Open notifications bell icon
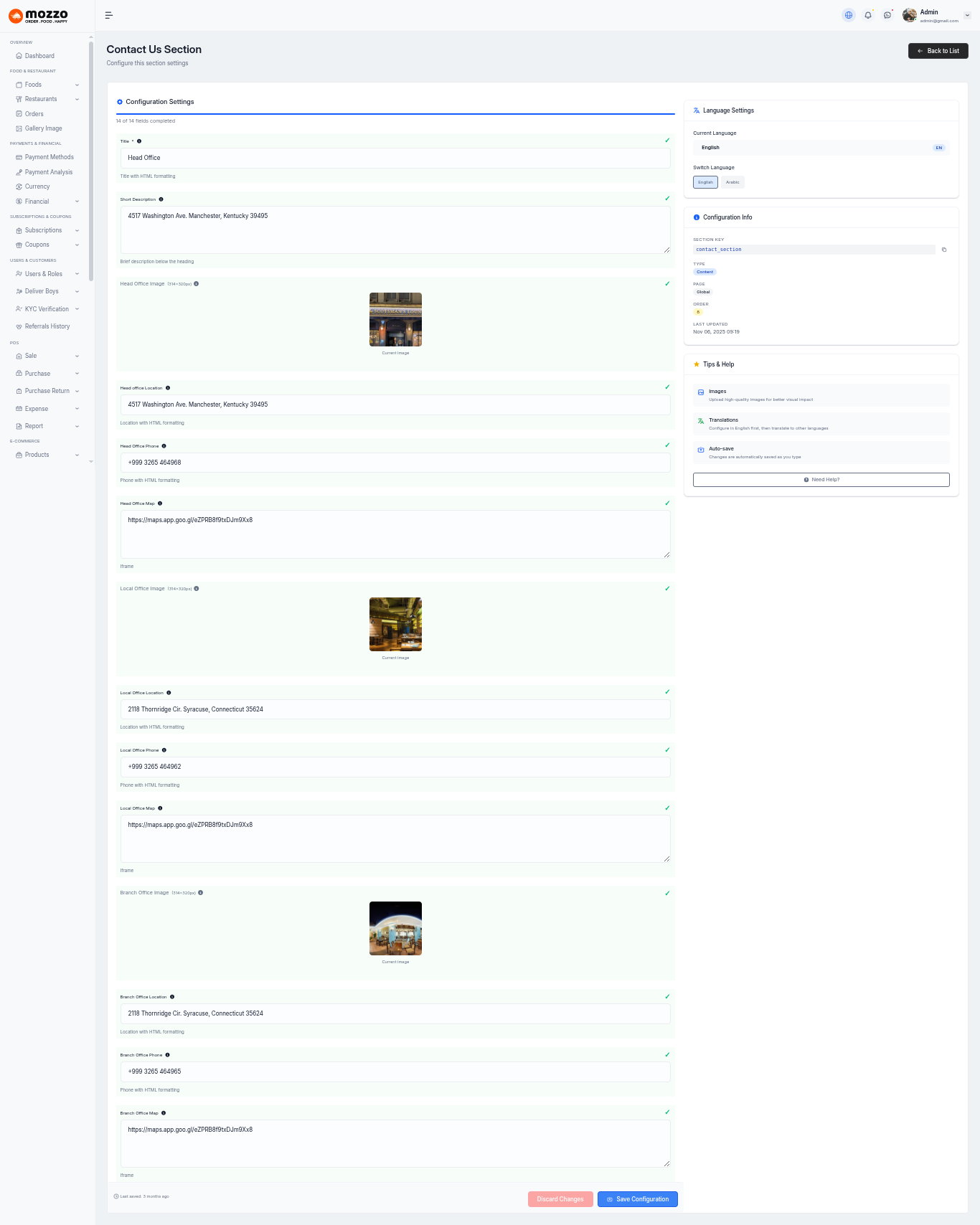 [x=868, y=15]
